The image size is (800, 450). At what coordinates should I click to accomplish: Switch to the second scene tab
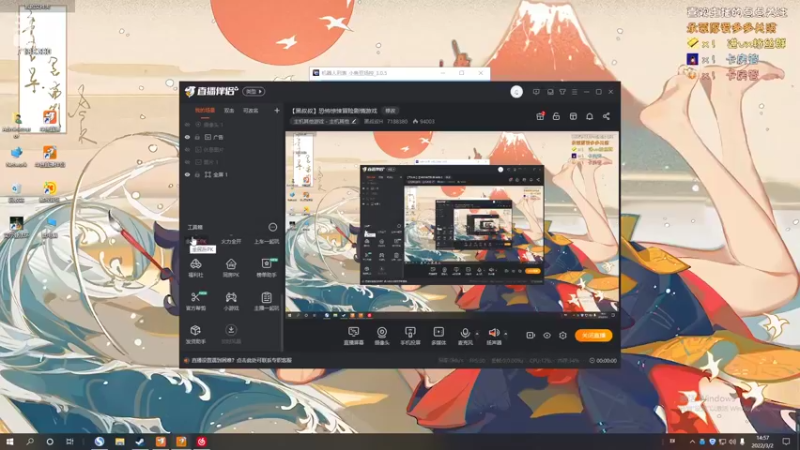click(229, 110)
